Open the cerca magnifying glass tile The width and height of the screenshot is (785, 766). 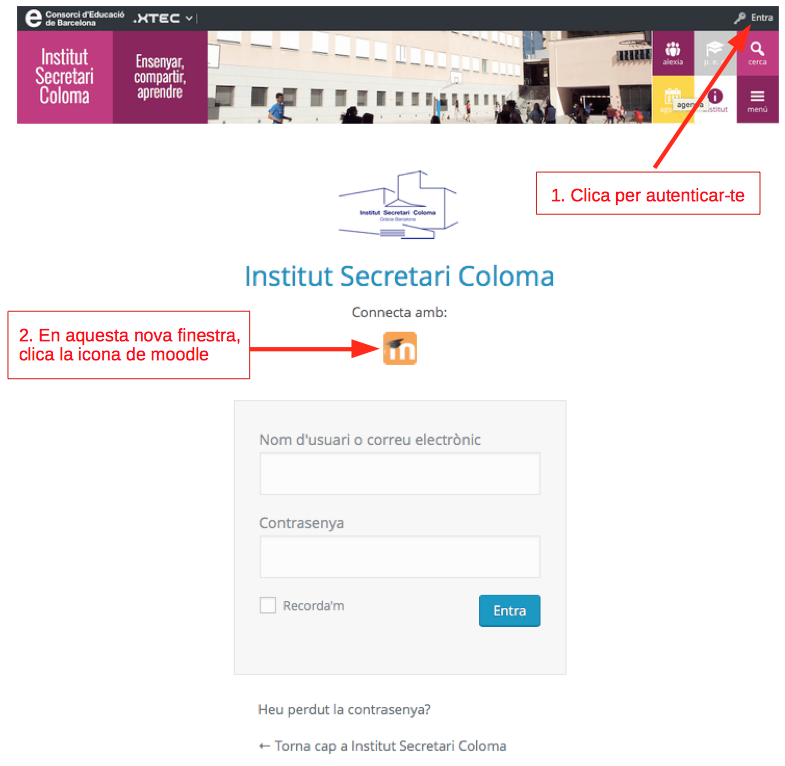tap(757, 53)
